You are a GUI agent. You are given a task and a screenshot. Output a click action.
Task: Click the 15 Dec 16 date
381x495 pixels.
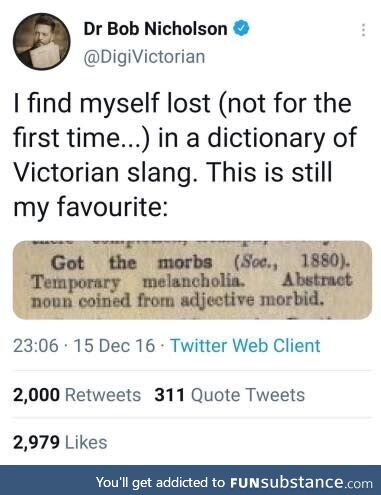point(114,345)
